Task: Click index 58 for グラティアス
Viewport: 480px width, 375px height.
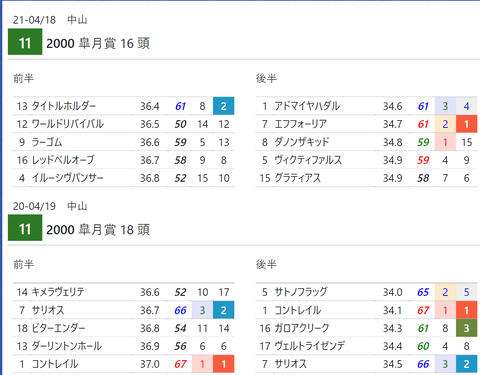Action: pyautogui.click(x=423, y=178)
